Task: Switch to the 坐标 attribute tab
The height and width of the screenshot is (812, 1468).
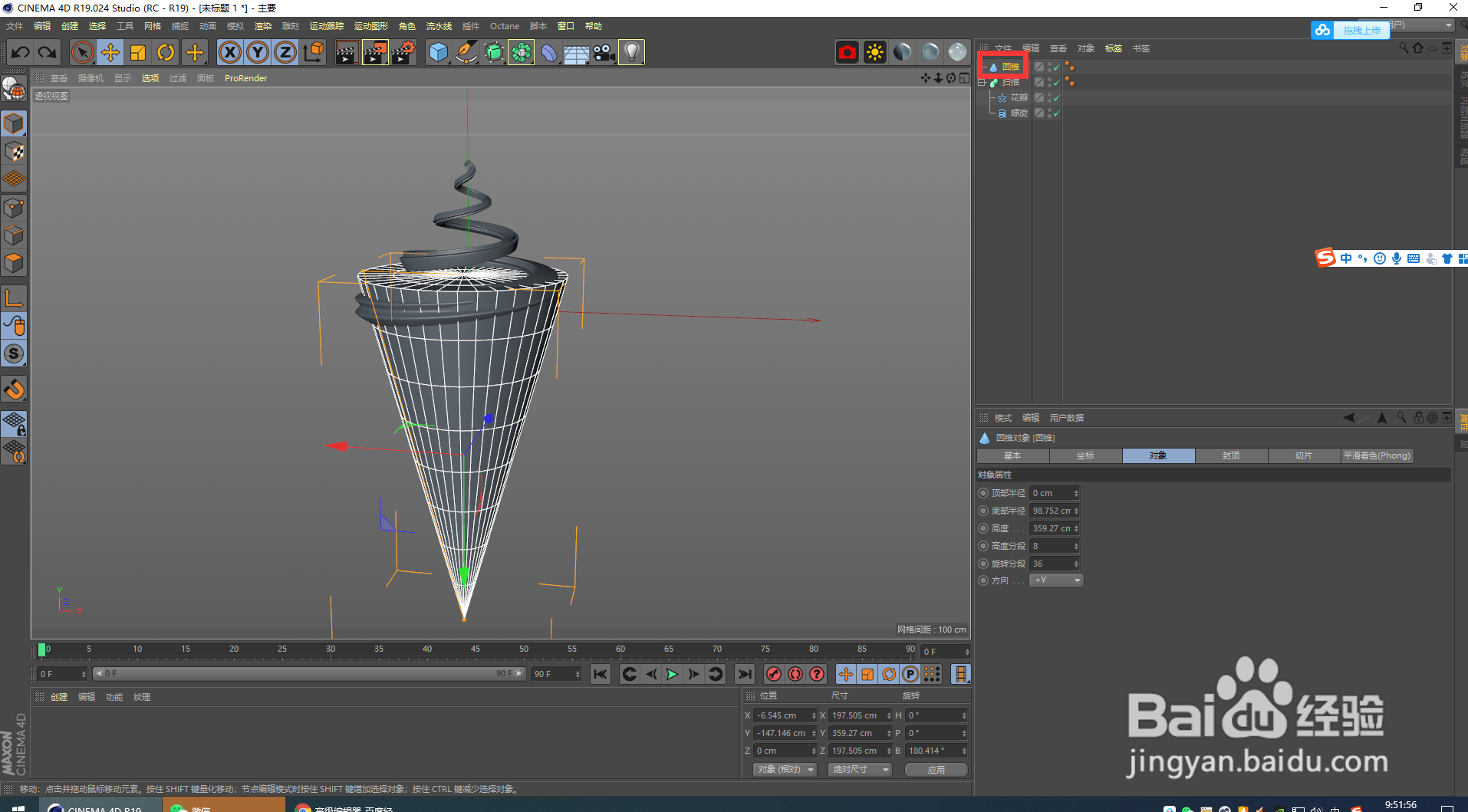Action: [1085, 455]
